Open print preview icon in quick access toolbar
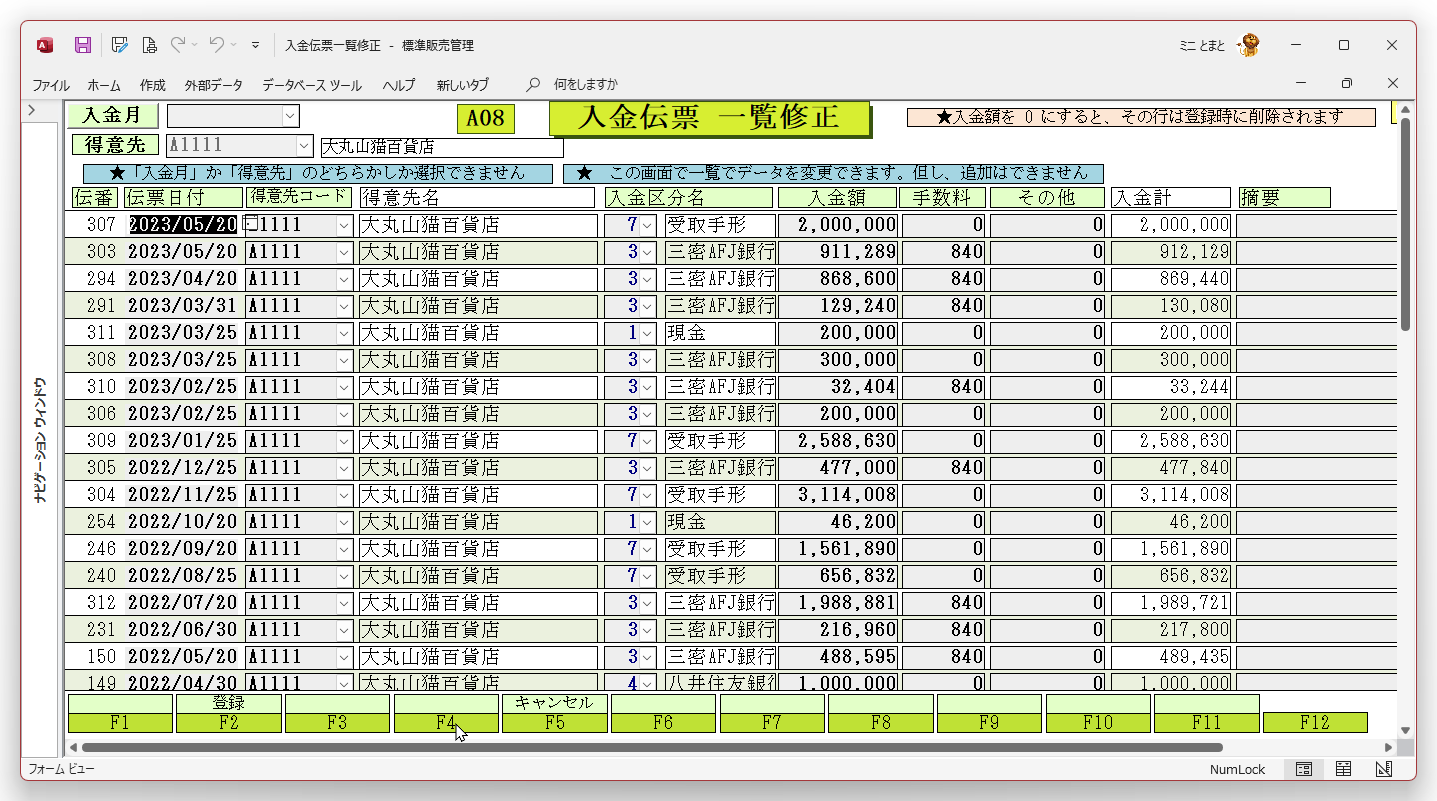Viewport: 1437px width, 801px height. [150, 45]
